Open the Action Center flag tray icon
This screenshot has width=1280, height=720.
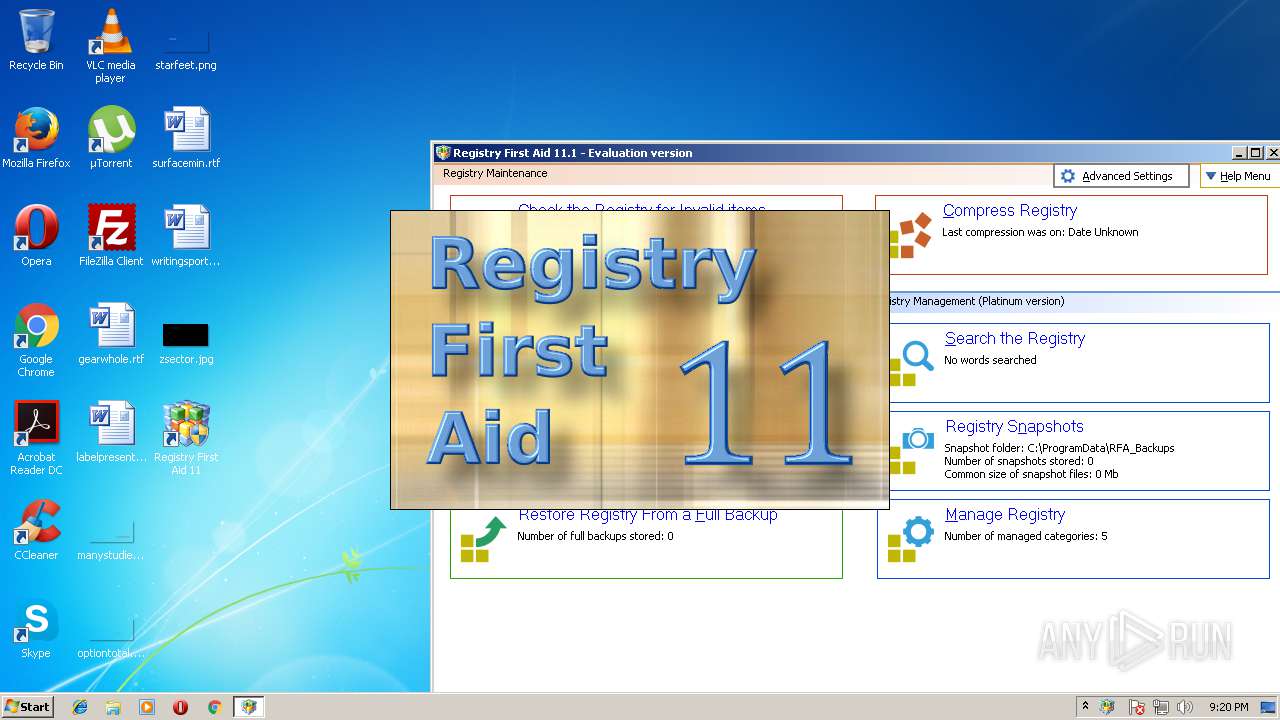click(1137, 707)
